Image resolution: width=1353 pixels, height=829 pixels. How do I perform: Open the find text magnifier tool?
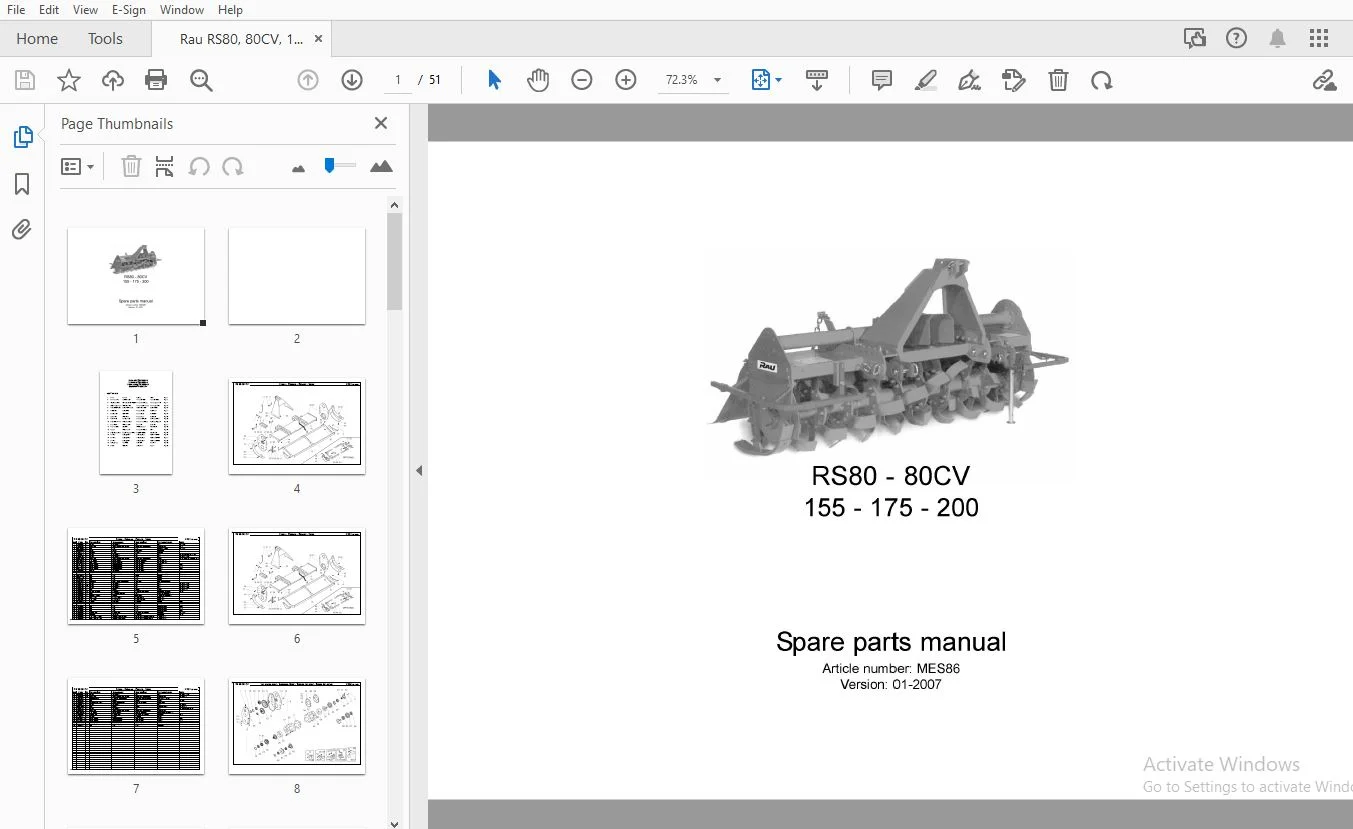[201, 80]
